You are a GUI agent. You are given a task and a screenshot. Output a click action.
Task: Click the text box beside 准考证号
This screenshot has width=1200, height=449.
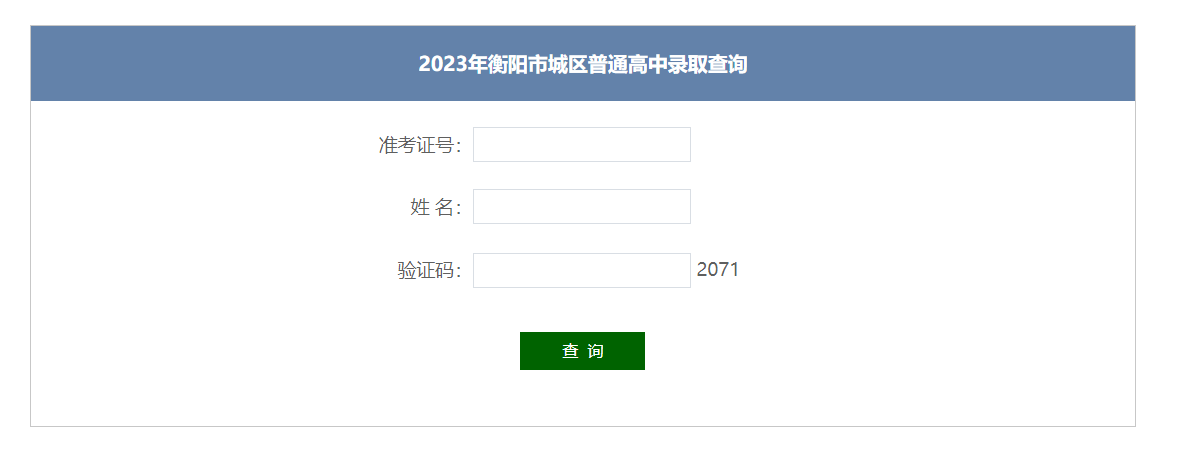[x=581, y=144]
